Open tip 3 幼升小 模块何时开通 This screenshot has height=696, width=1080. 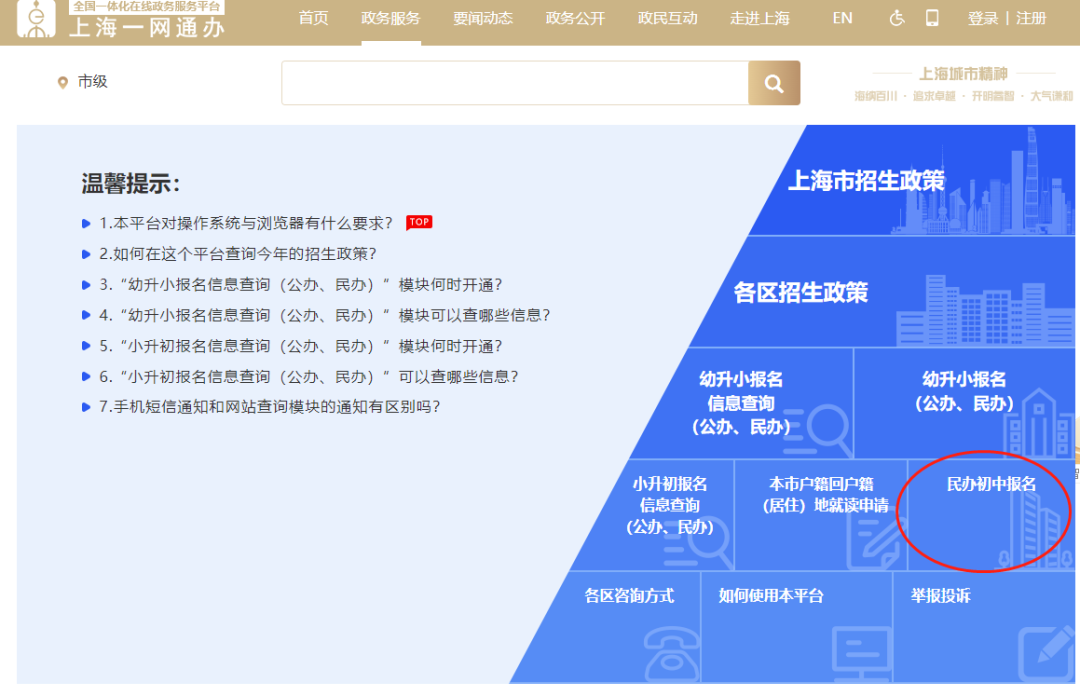pos(301,285)
